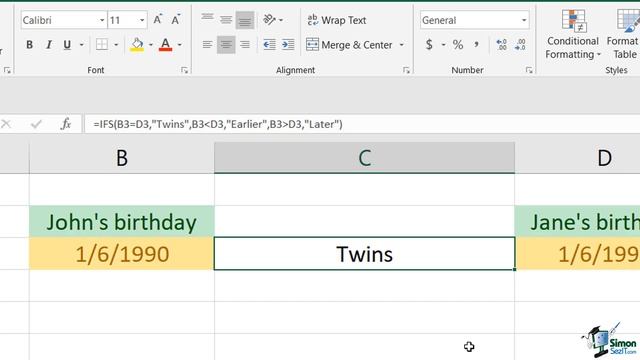Decrease Decimal icon
Screen dimensions: 640x360
pos(520,44)
